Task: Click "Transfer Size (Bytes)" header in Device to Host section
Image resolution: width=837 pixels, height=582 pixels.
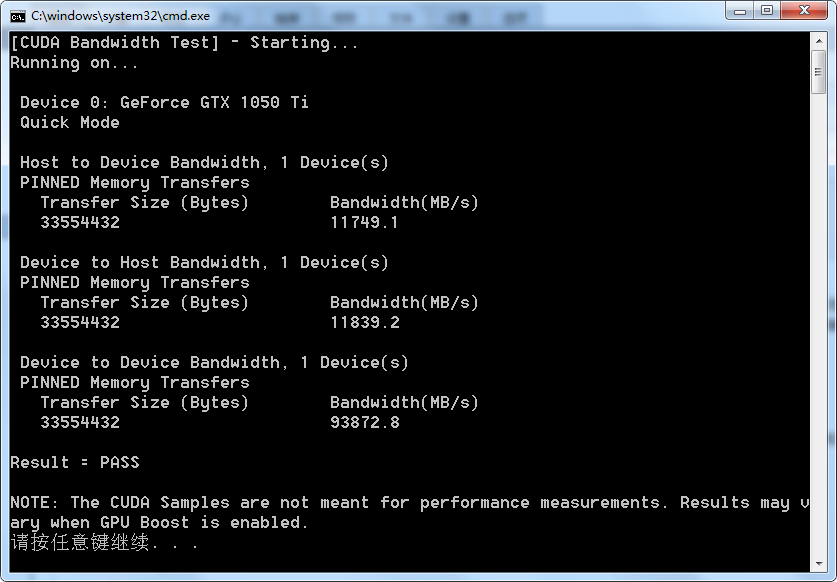Action: (x=145, y=303)
